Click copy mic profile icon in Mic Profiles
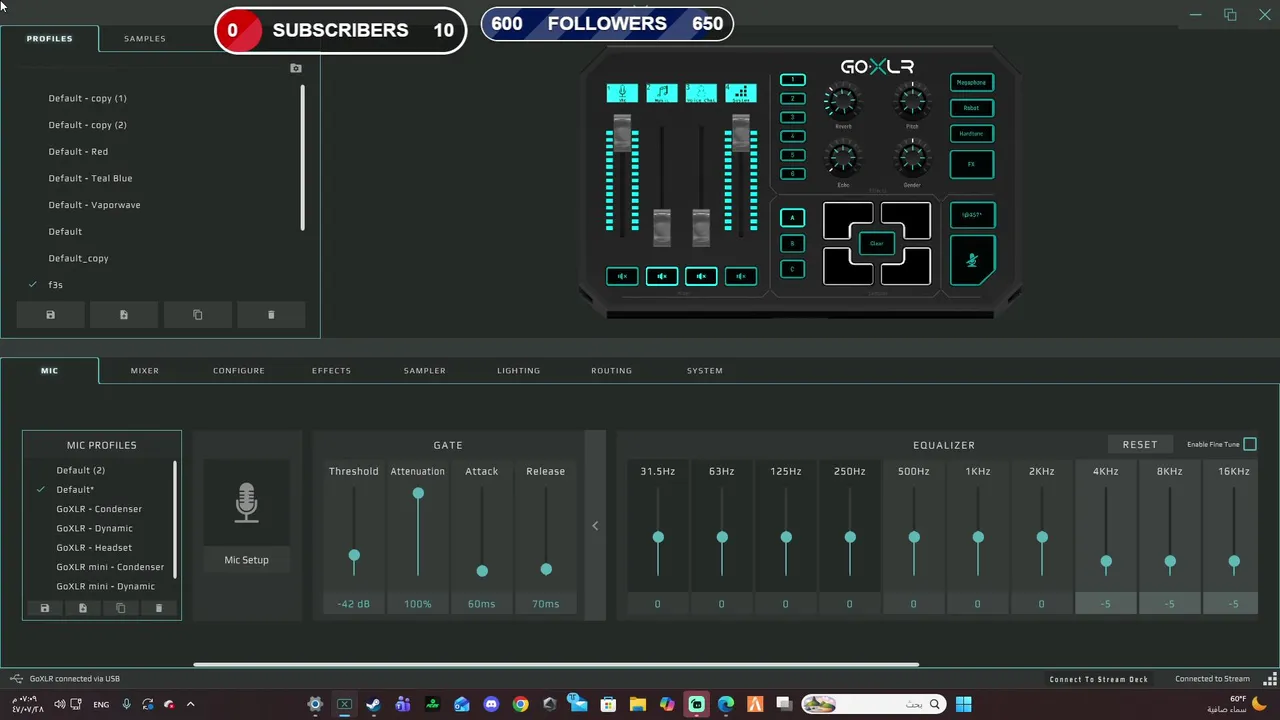Image resolution: width=1280 pixels, height=720 pixels. [121, 608]
